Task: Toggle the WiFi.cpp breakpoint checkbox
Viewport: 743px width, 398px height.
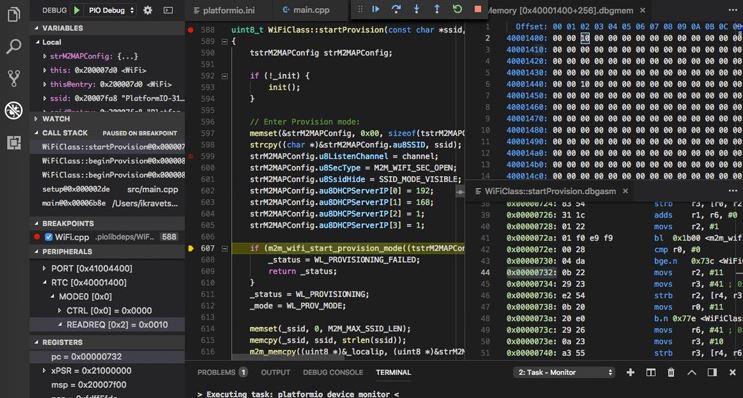Action: (x=48, y=237)
